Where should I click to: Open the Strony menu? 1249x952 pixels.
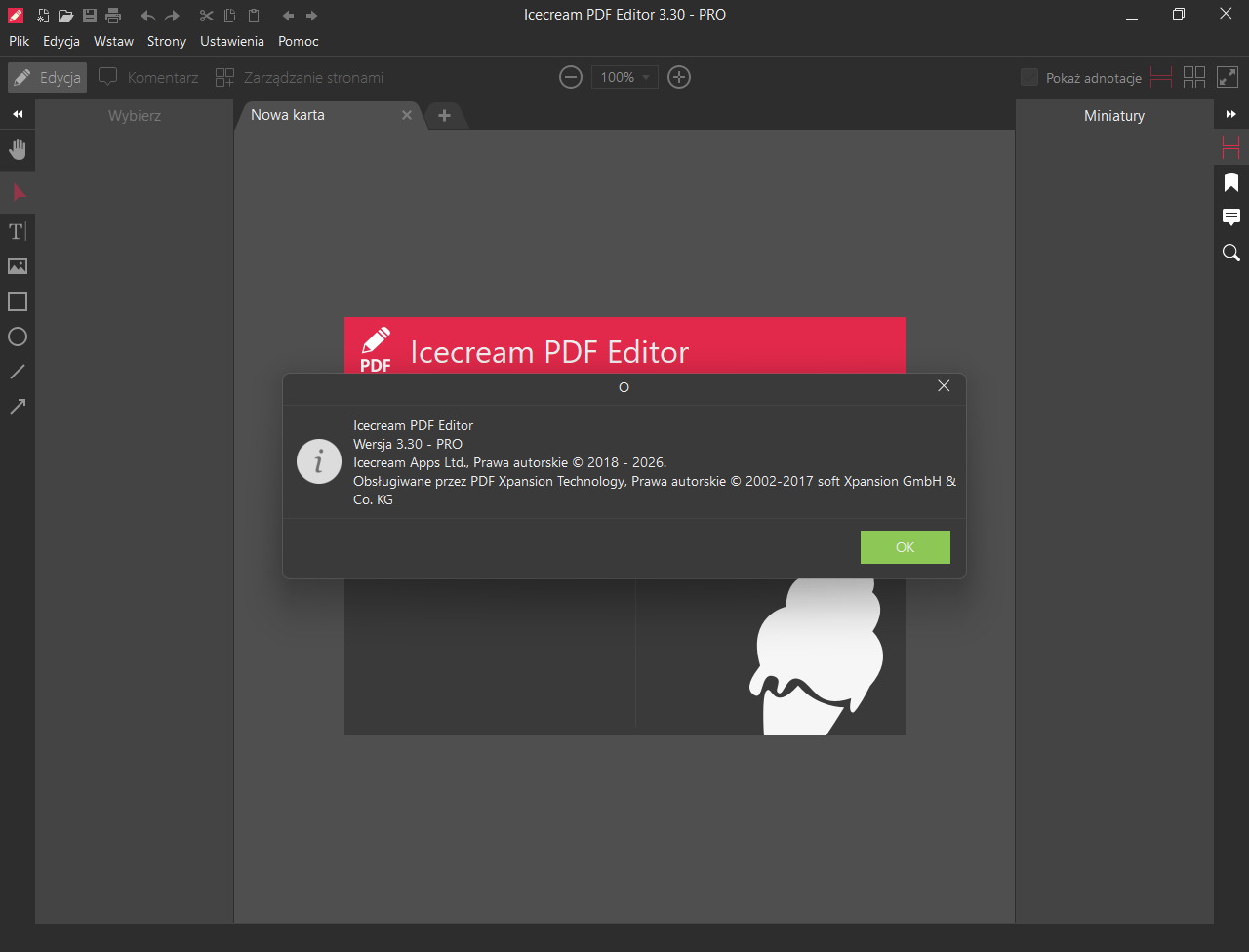[167, 41]
